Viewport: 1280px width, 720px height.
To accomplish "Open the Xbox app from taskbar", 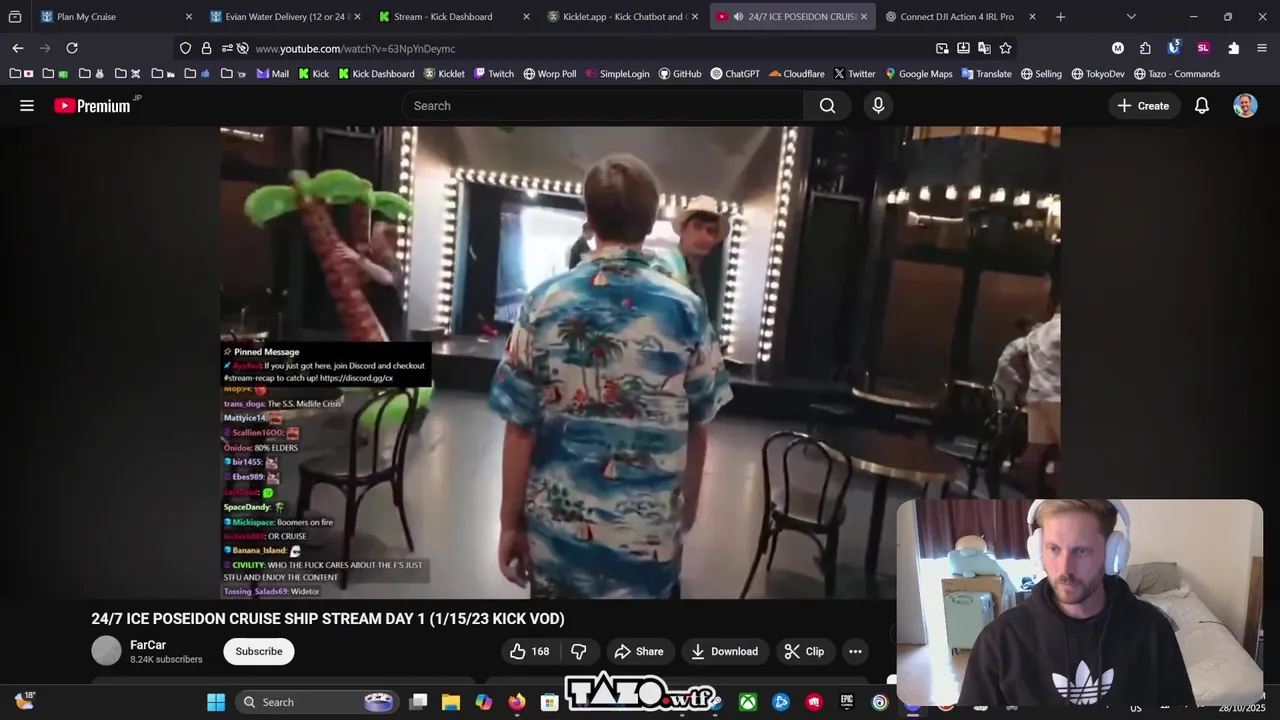I will [x=748, y=702].
